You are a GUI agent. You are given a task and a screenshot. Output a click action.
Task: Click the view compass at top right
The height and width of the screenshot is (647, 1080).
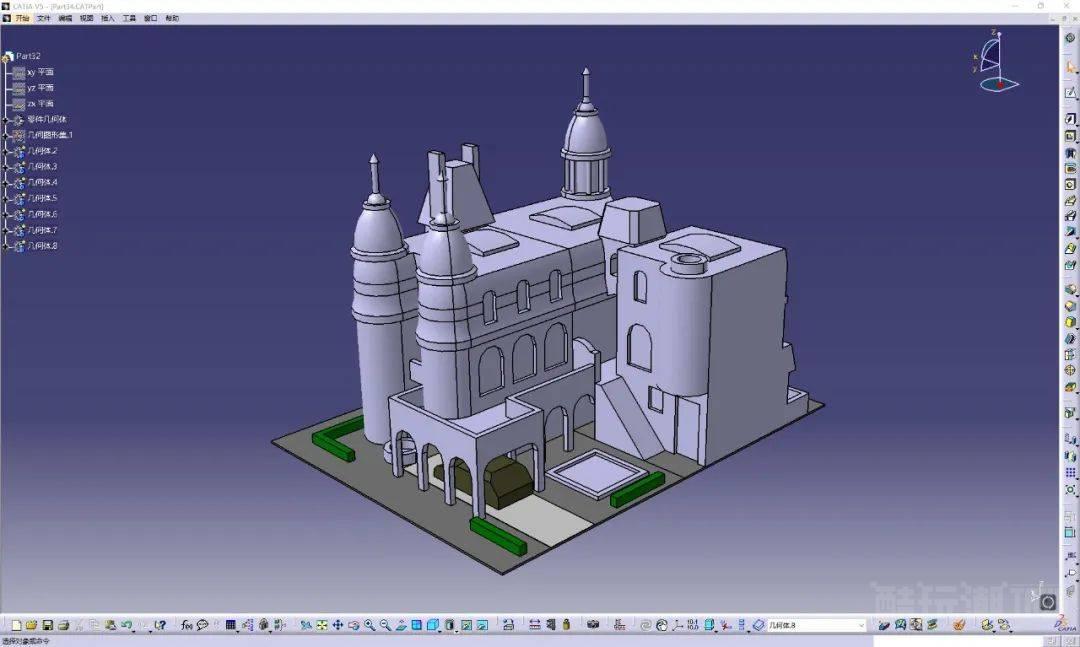click(x=996, y=62)
